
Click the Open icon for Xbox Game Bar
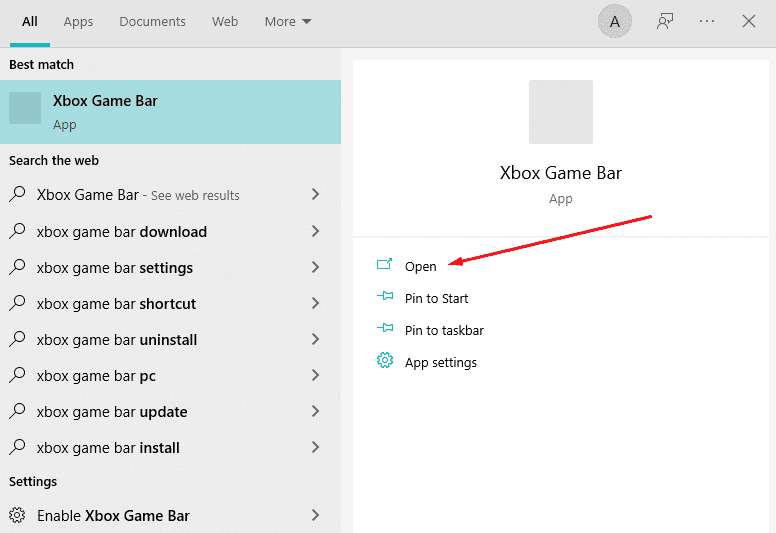coord(385,264)
